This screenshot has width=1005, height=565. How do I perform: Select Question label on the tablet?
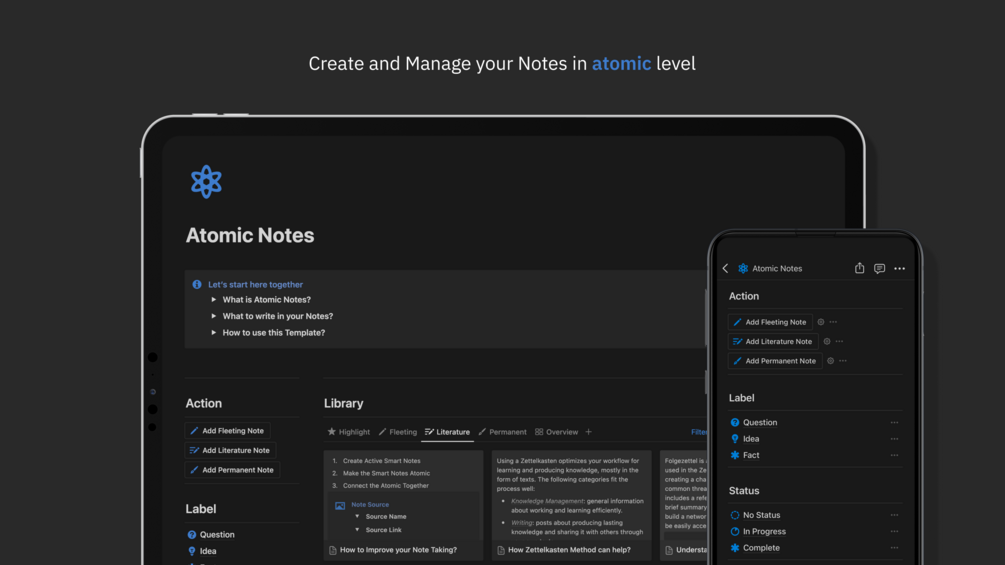211,534
